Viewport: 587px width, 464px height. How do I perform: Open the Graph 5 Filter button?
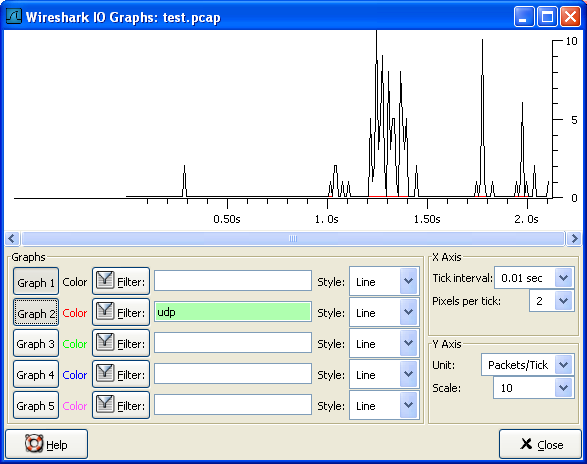(121, 406)
